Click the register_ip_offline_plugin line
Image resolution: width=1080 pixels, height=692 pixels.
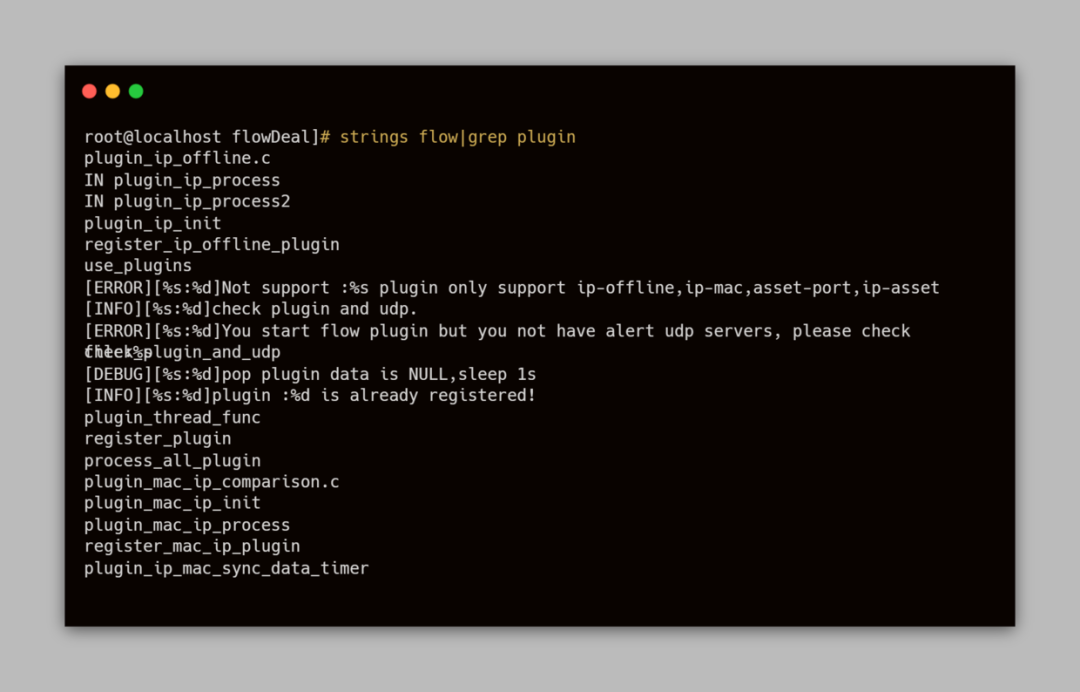click(211, 244)
